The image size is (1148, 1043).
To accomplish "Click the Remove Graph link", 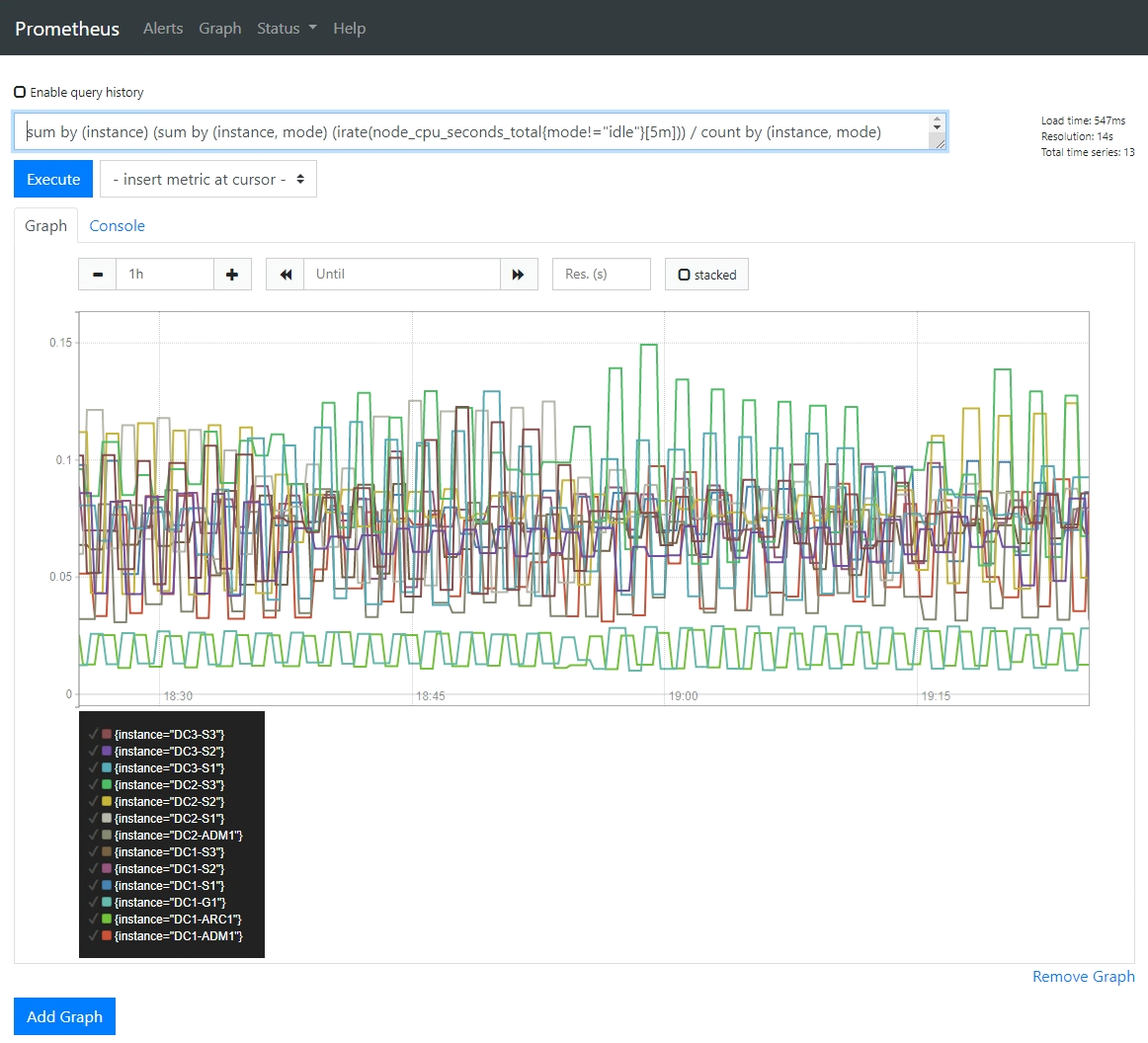I will [x=1083, y=977].
